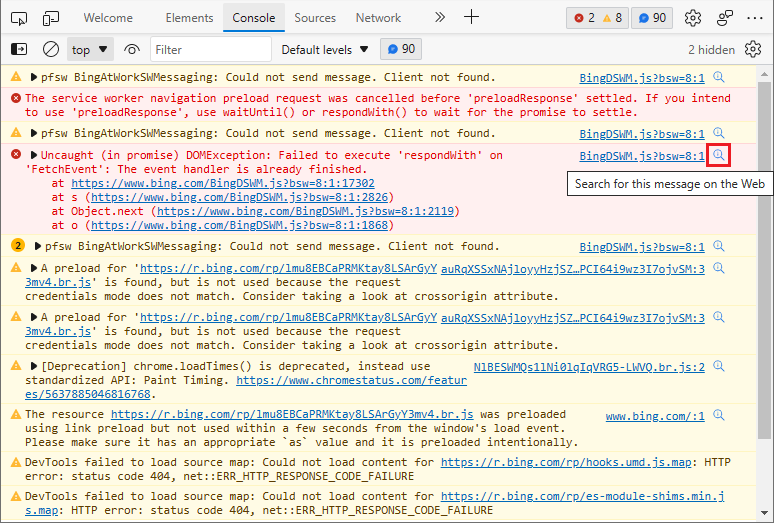The width and height of the screenshot is (774, 523).
Task: Search the web for second pfsw warning
Action: pyautogui.click(x=719, y=133)
